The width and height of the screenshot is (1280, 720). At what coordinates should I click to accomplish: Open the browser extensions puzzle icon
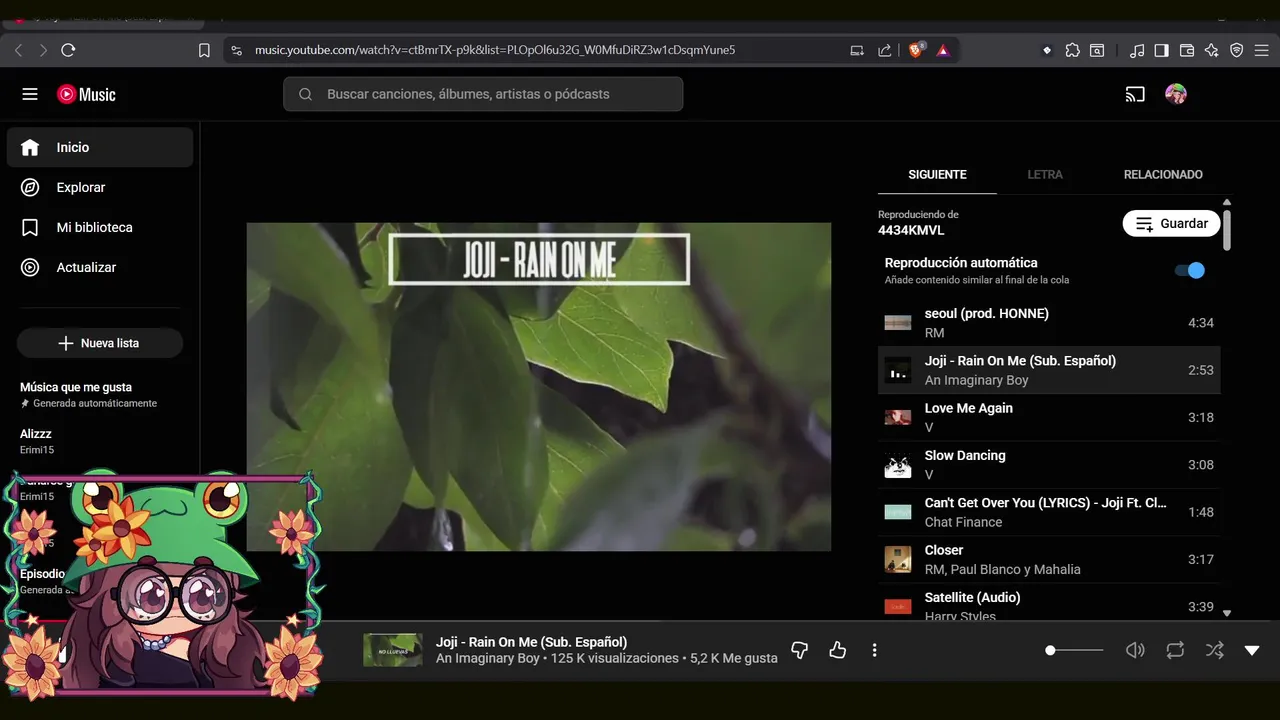tap(1072, 50)
